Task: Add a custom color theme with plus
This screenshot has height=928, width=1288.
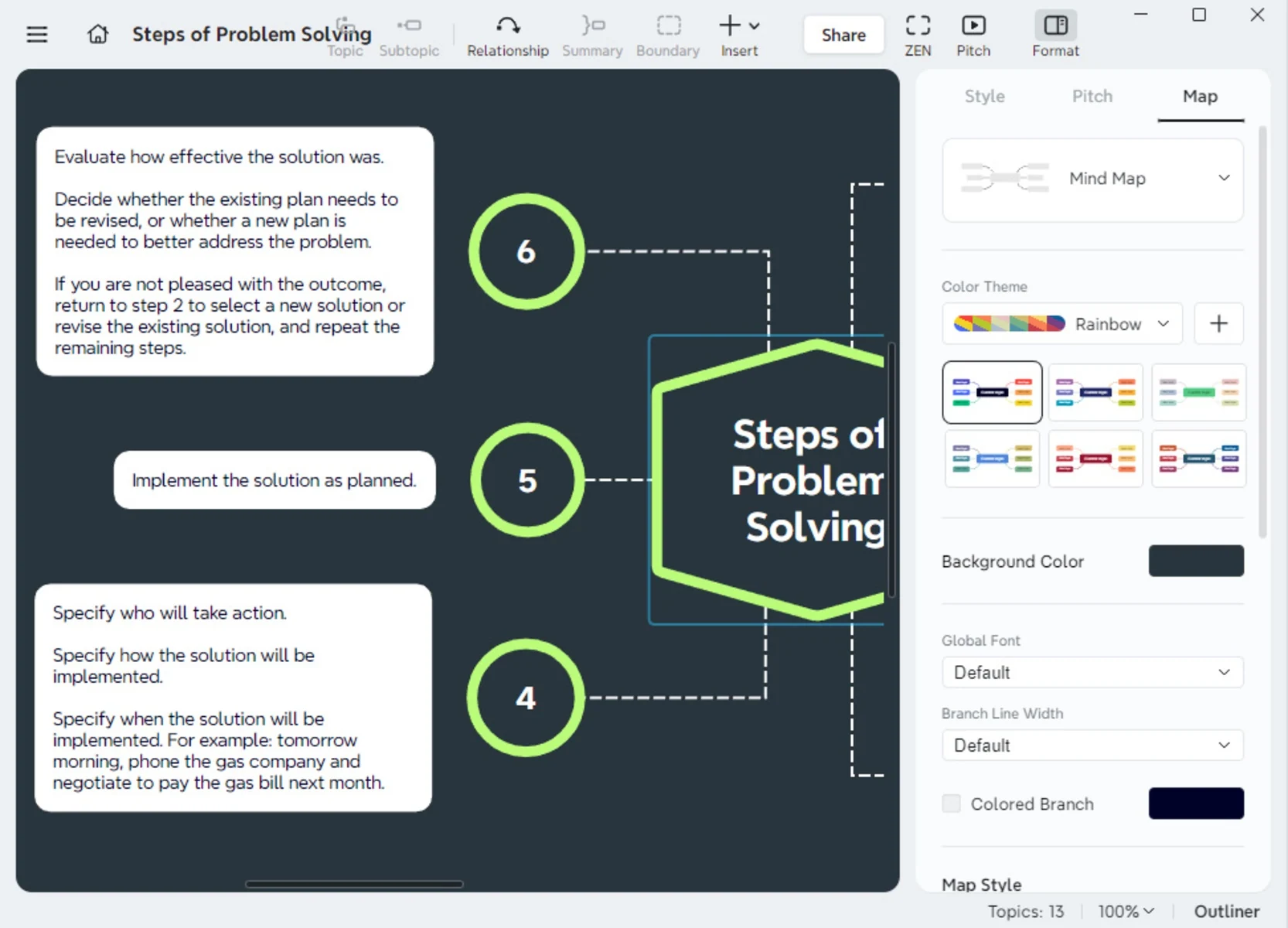Action: pyautogui.click(x=1218, y=323)
